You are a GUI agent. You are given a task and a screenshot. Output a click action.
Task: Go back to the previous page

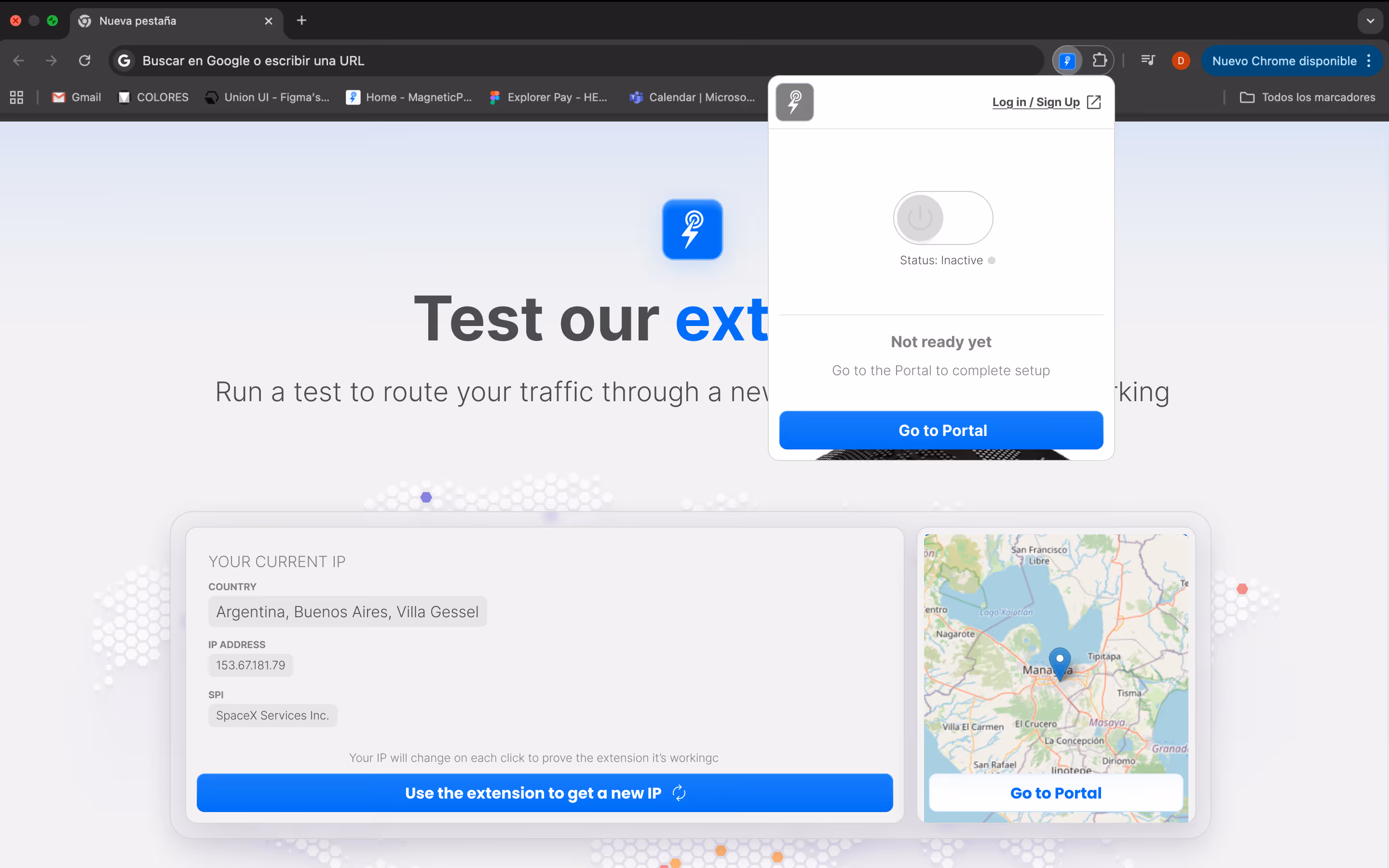pos(18,61)
